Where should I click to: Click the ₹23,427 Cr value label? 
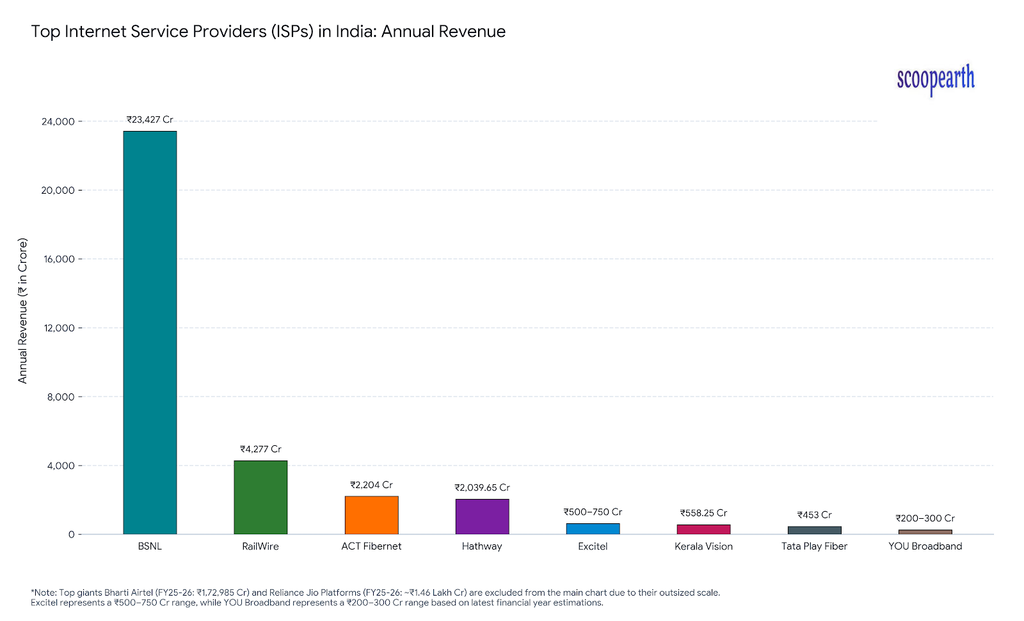click(150, 119)
